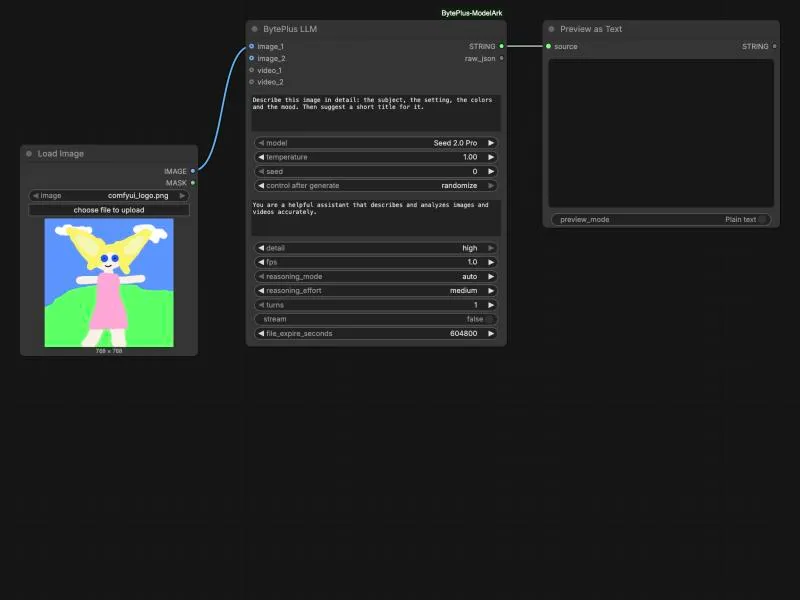The width and height of the screenshot is (800, 600).
Task: Click BytePlus LLM STRING output socket
Action: pos(502,46)
